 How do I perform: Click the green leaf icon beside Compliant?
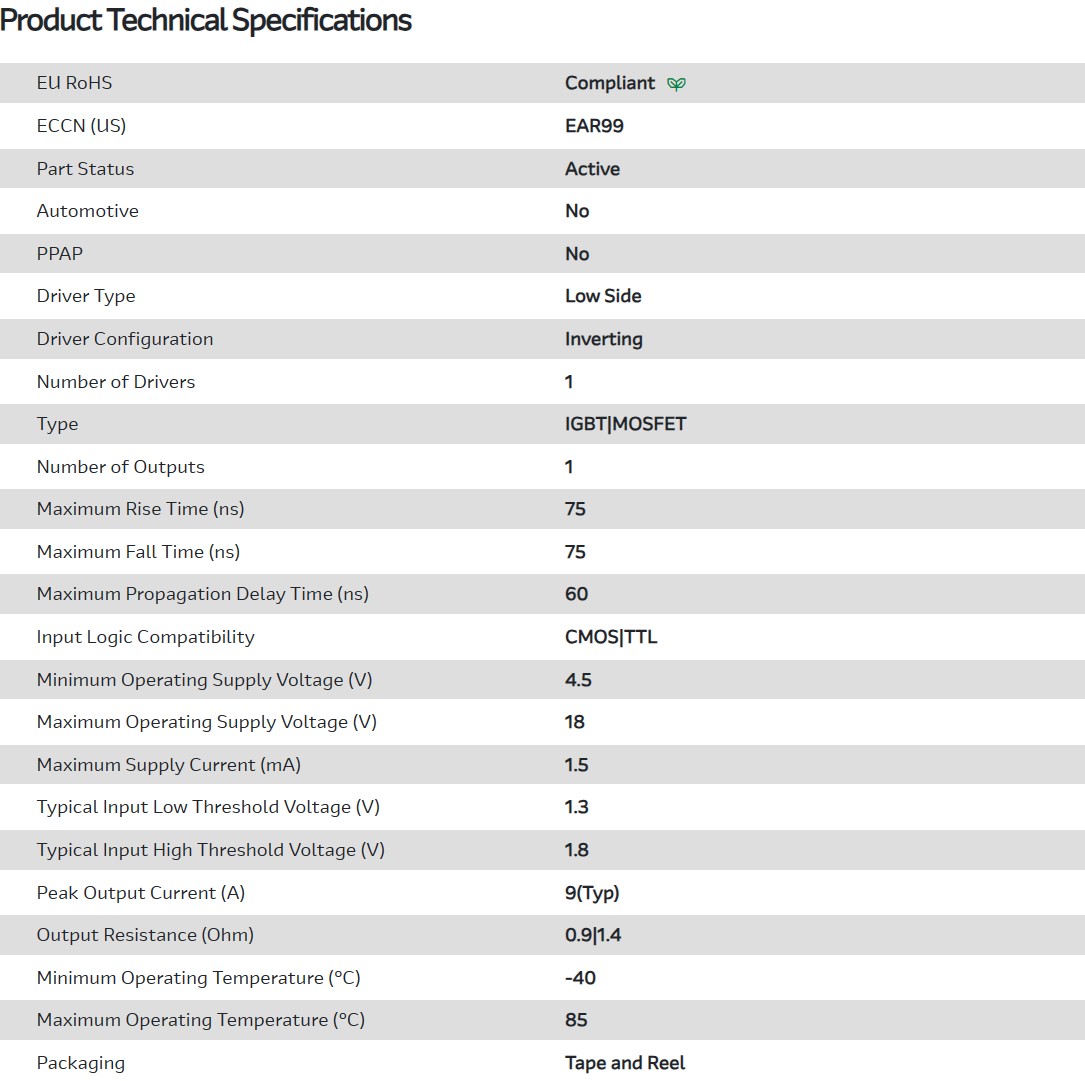676,84
